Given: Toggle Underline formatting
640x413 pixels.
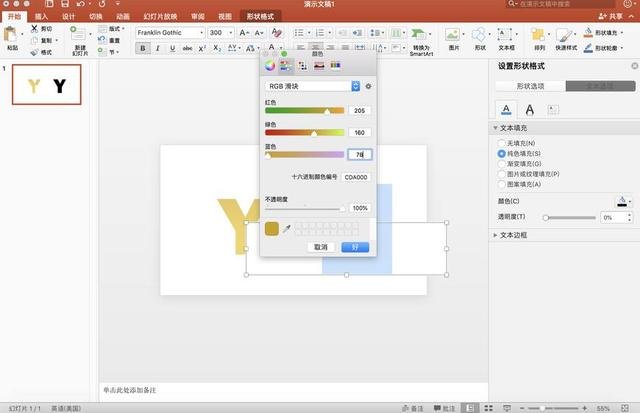Looking at the screenshot, I should click(x=173, y=48).
